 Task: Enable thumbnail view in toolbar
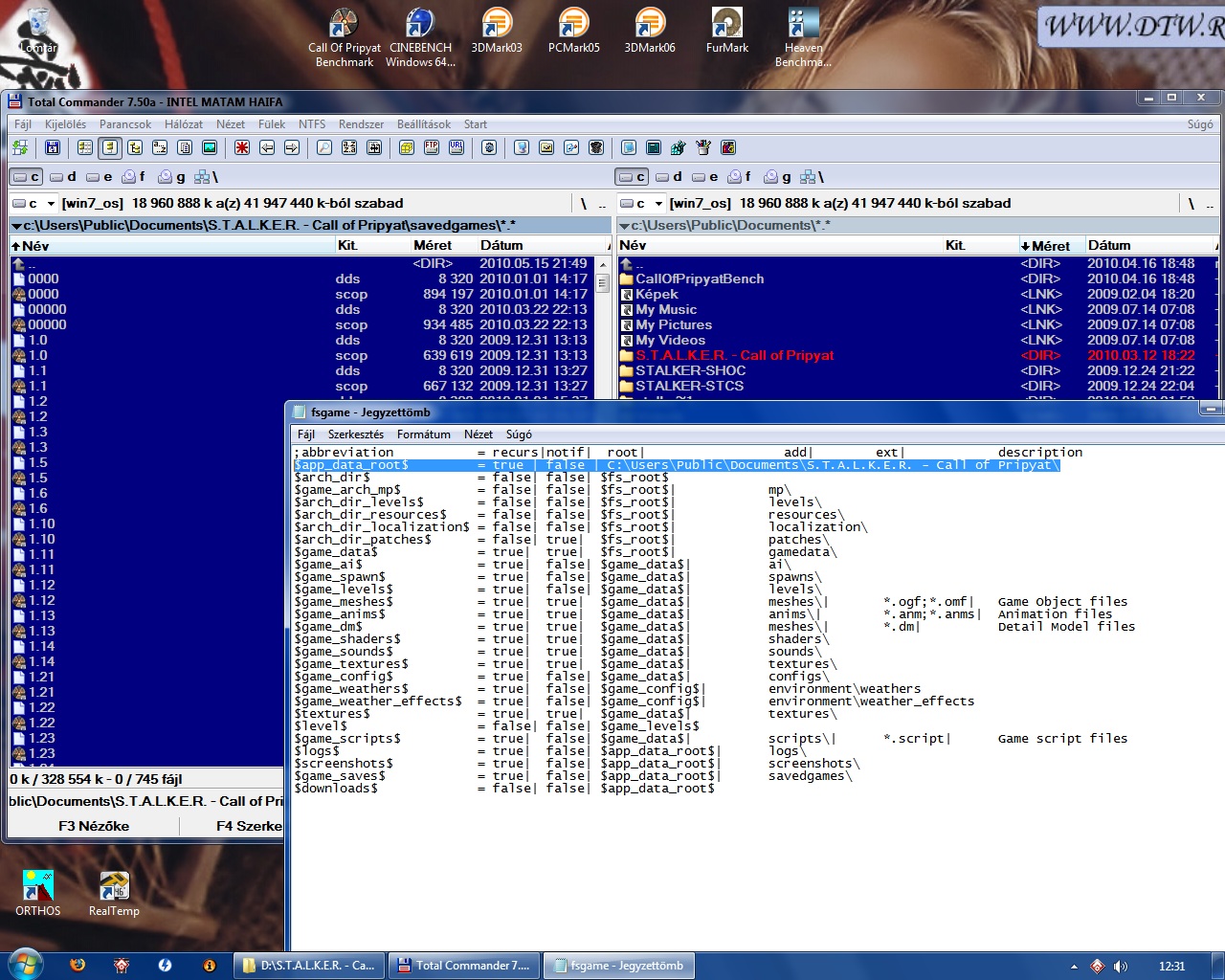point(210,147)
